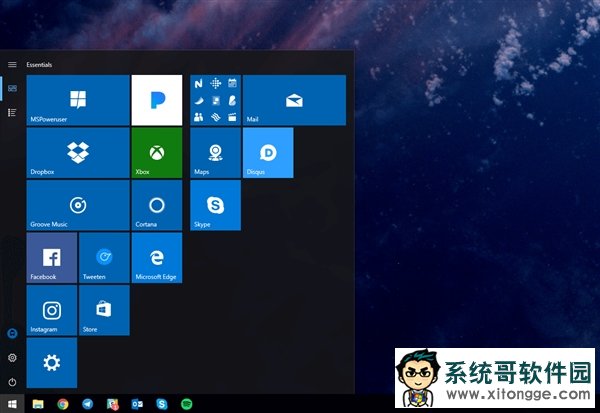The image size is (600, 413).
Task: Launch the Tweeten tile
Action: point(104,258)
